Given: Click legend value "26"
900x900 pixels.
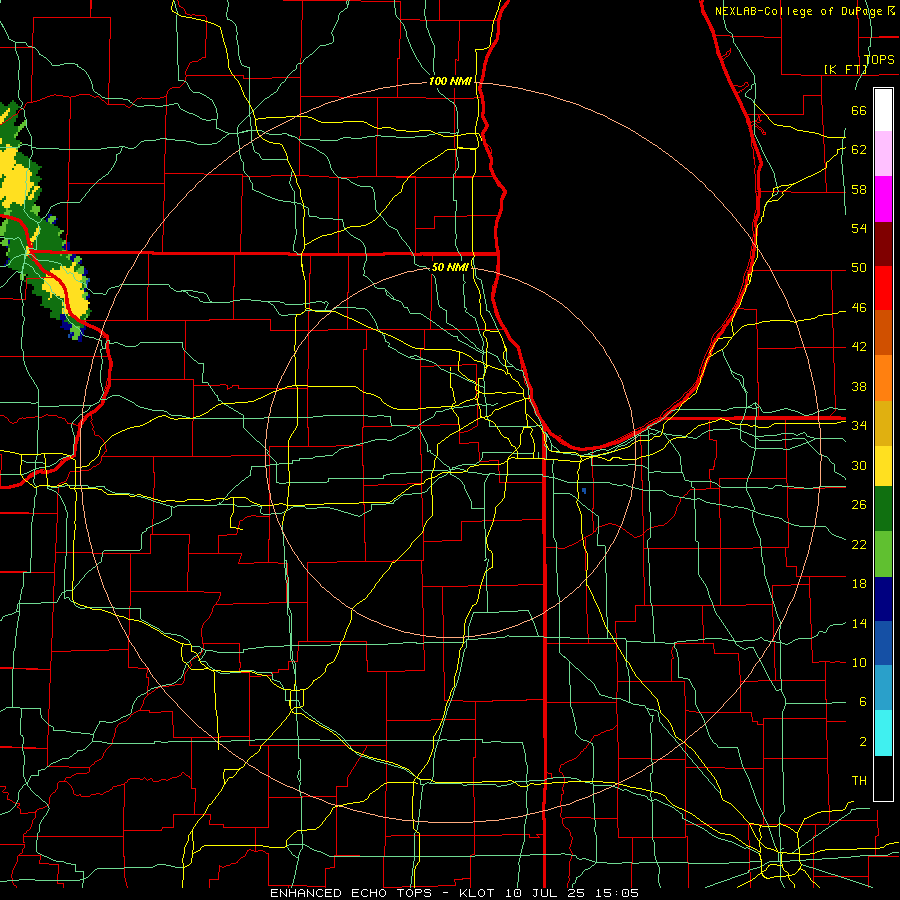Looking at the screenshot, I should (859, 505).
